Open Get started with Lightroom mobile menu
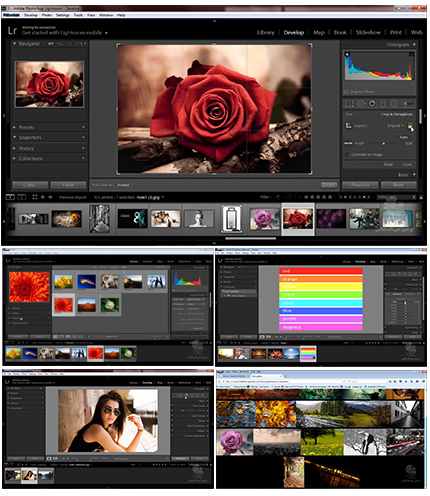The width and height of the screenshot is (430, 496). pos(65,33)
